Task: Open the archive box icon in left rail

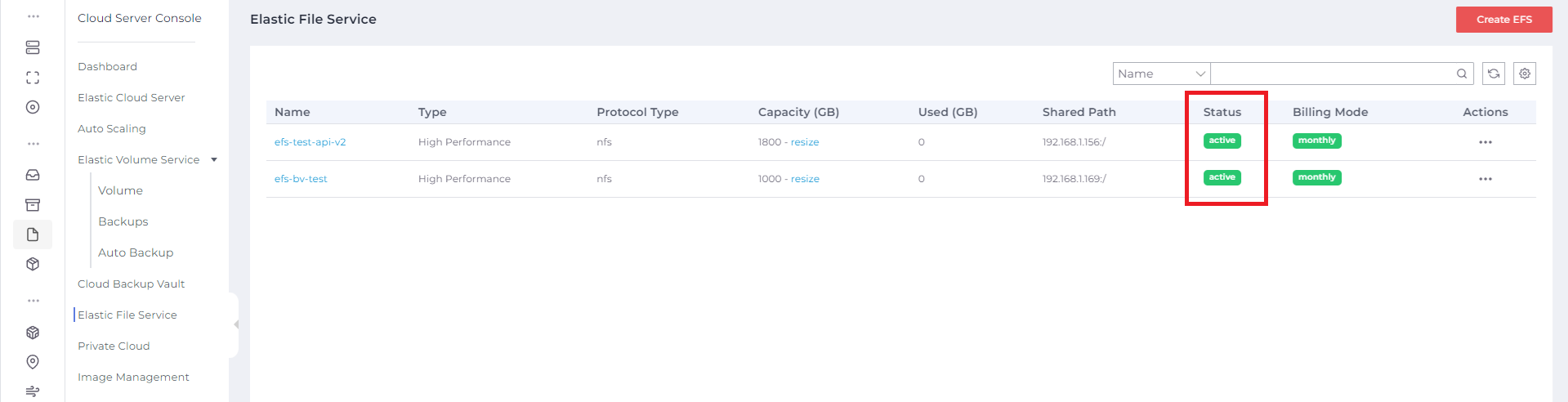Action: 33,205
